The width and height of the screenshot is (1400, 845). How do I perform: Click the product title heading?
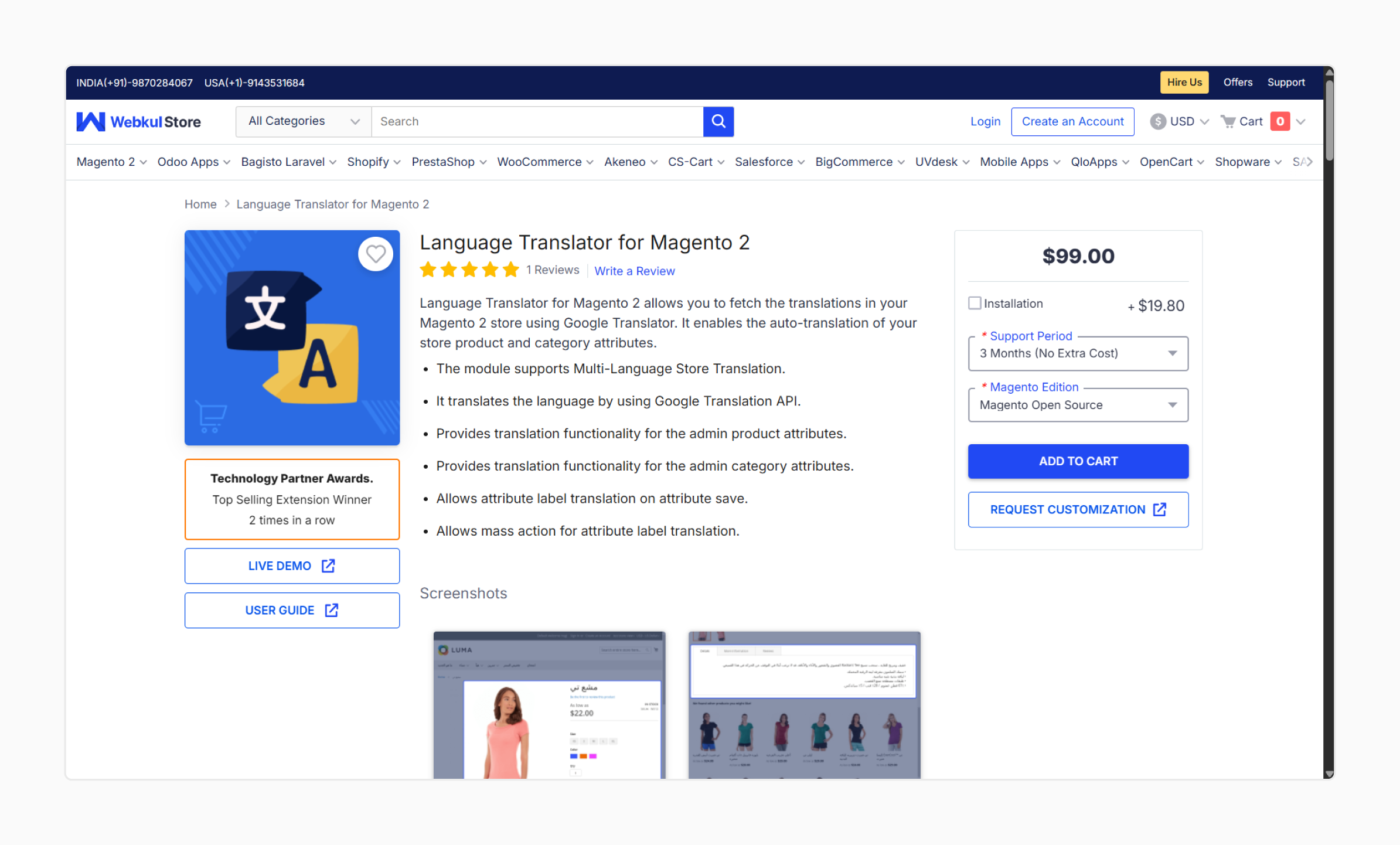pos(584,243)
